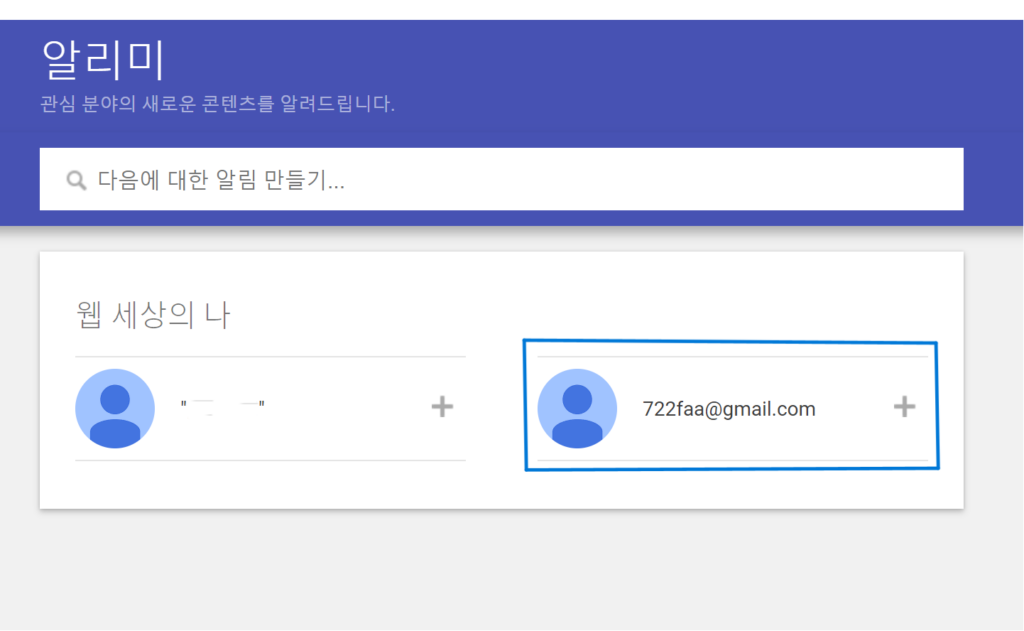This screenshot has width=1024, height=631.
Task: Focus the '다음에 대한 알림 만들기...' search field
Action: (x=501, y=179)
